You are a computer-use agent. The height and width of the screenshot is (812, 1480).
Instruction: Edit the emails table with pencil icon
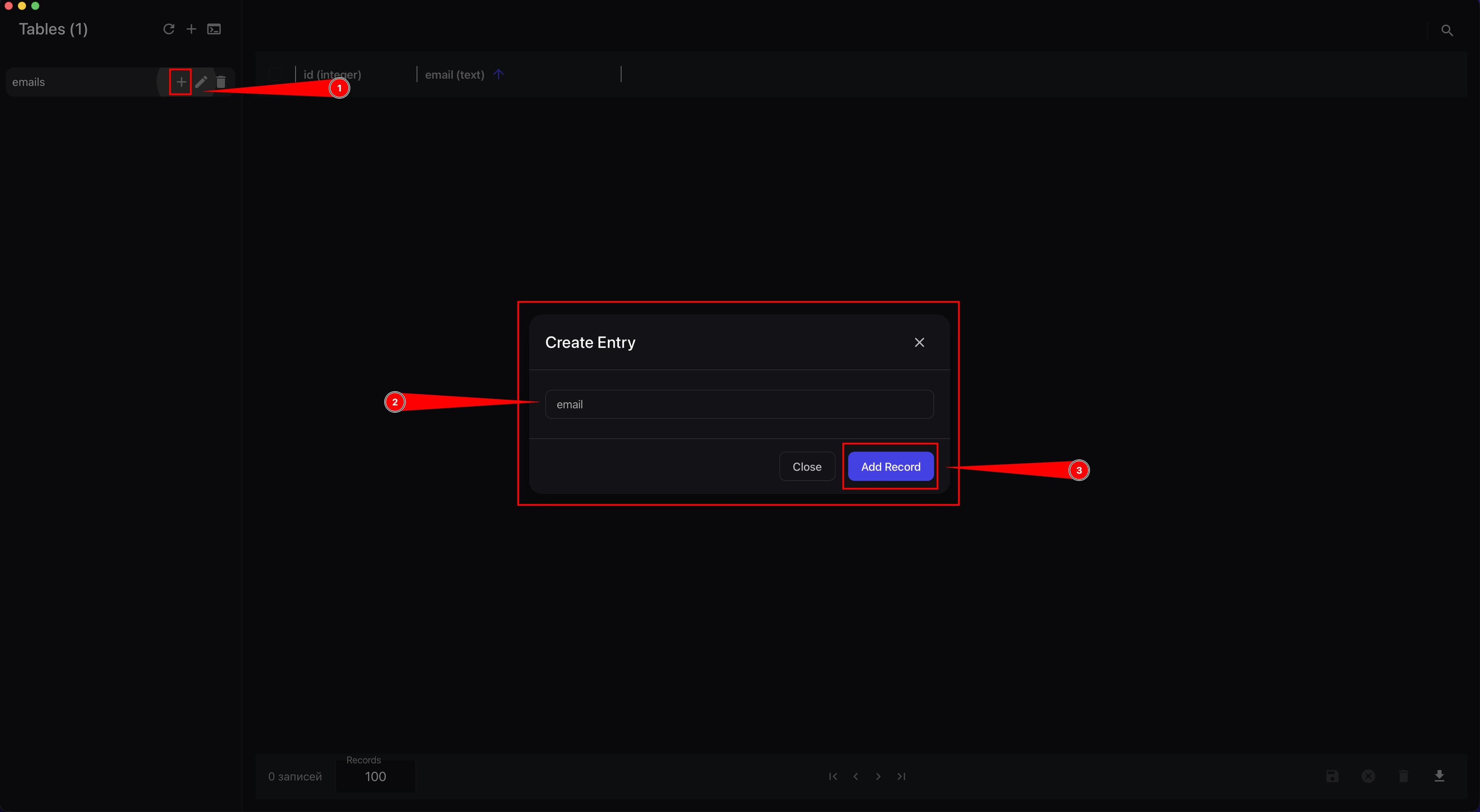[x=201, y=82]
